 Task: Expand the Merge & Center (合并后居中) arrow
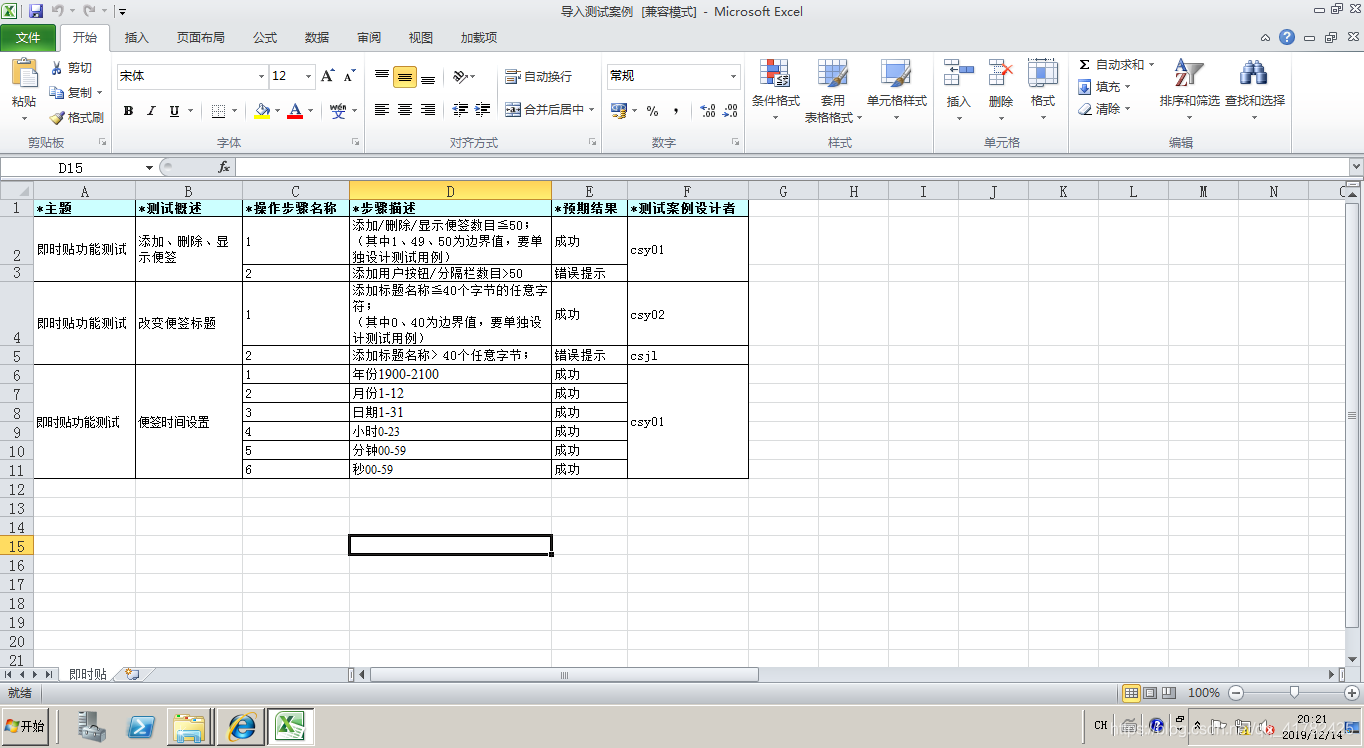coord(591,110)
